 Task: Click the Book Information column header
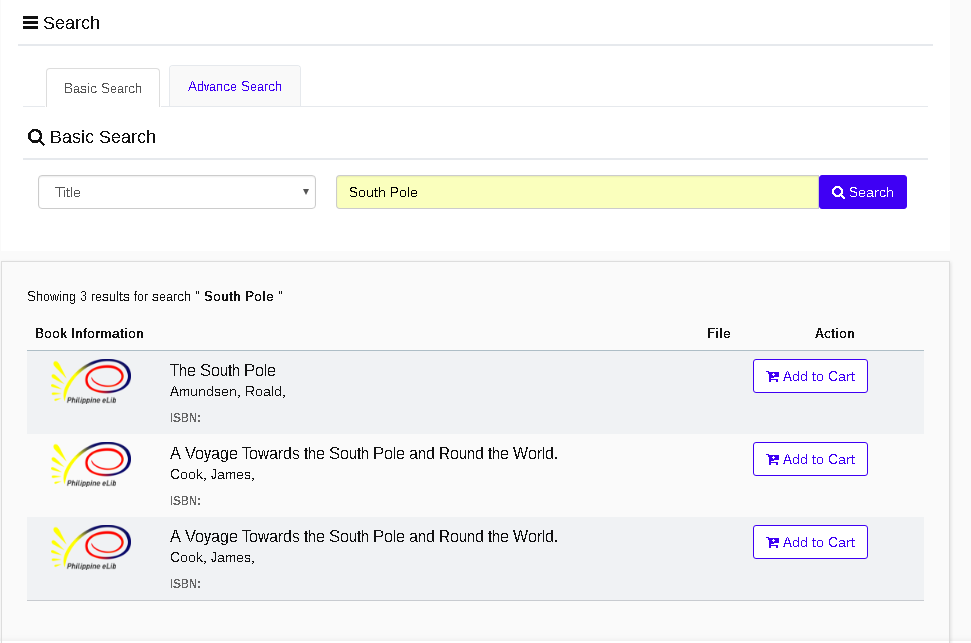point(89,333)
